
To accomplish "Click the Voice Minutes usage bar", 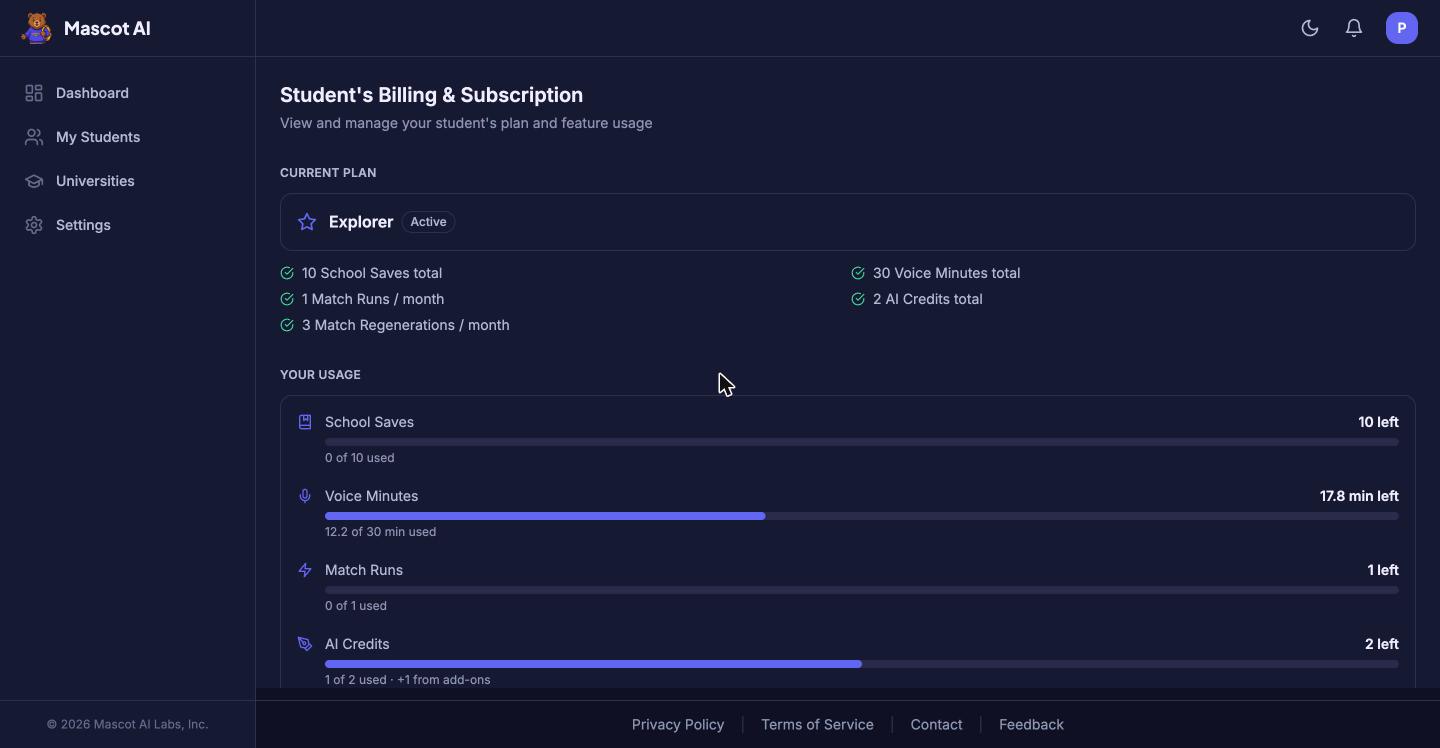I will pyautogui.click(x=862, y=516).
